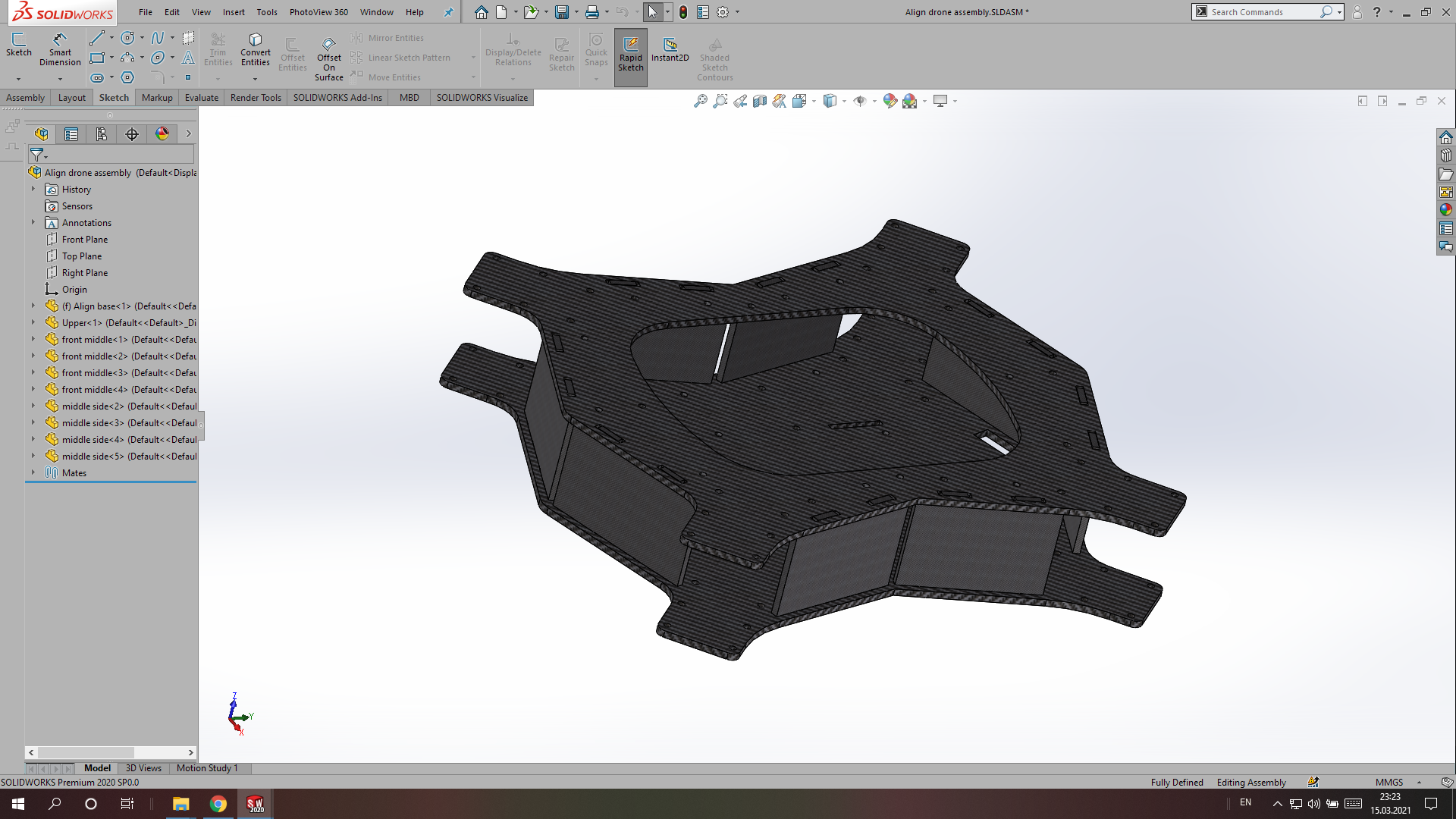Expand the Mates folder
The width and height of the screenshot is (1456, 819).
pos(33,473)
